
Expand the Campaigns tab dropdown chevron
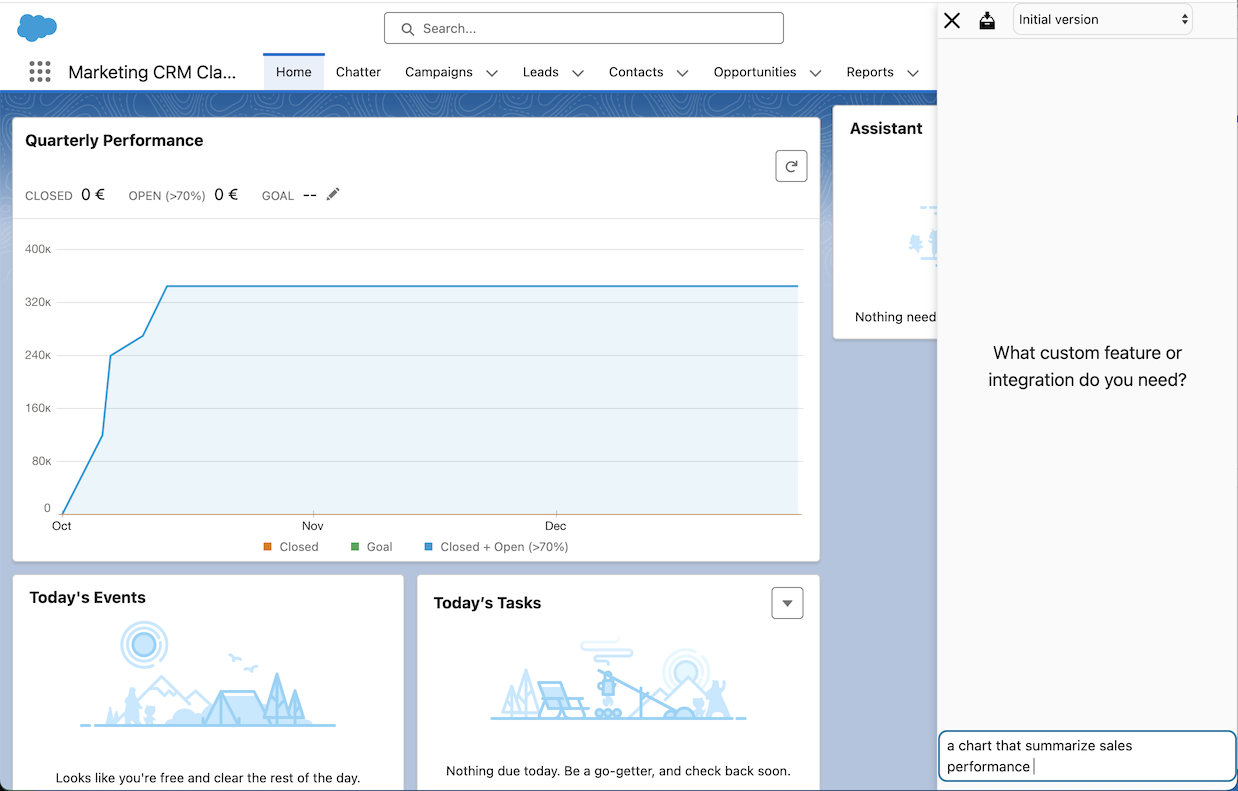point(492,73)
